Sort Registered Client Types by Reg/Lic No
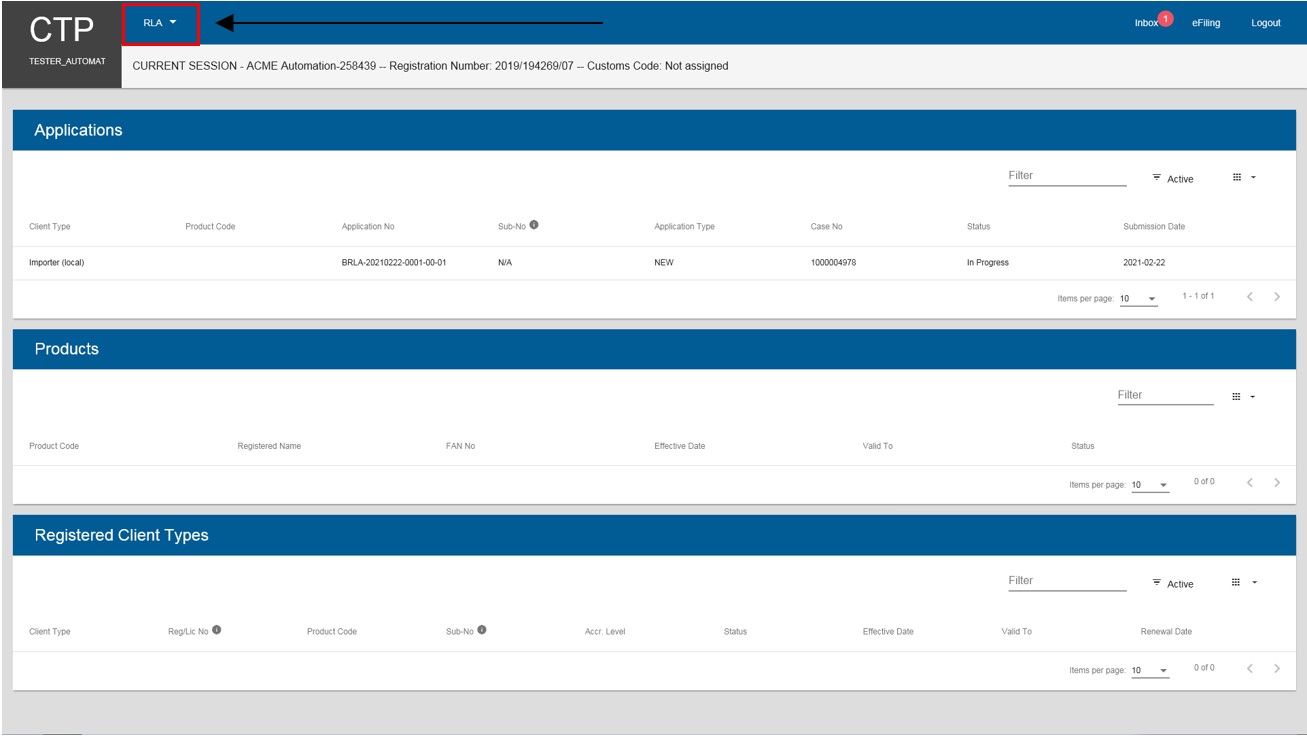This screenshot has width=1307, height=737. [x=188, y=632]
